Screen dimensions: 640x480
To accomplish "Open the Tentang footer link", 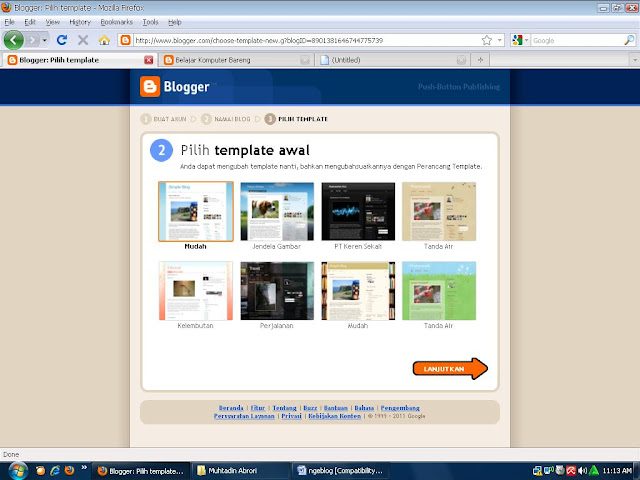I will click(x=284, y=408).
